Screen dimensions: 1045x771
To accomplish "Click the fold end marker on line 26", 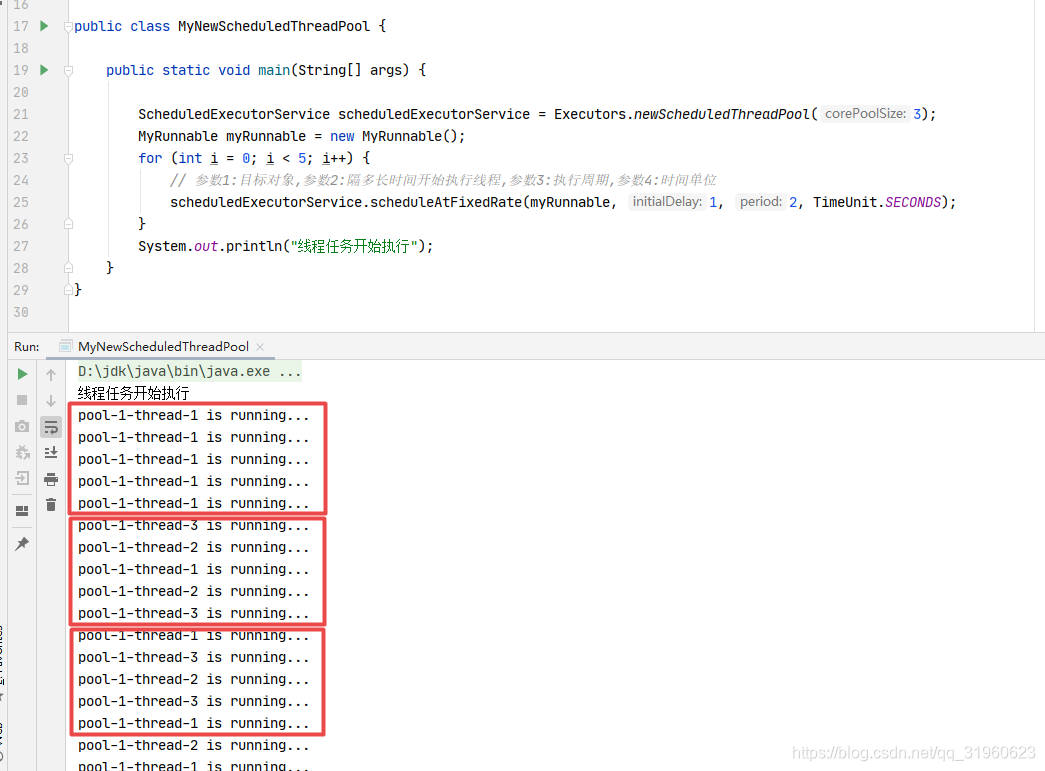I will point(68,225).
